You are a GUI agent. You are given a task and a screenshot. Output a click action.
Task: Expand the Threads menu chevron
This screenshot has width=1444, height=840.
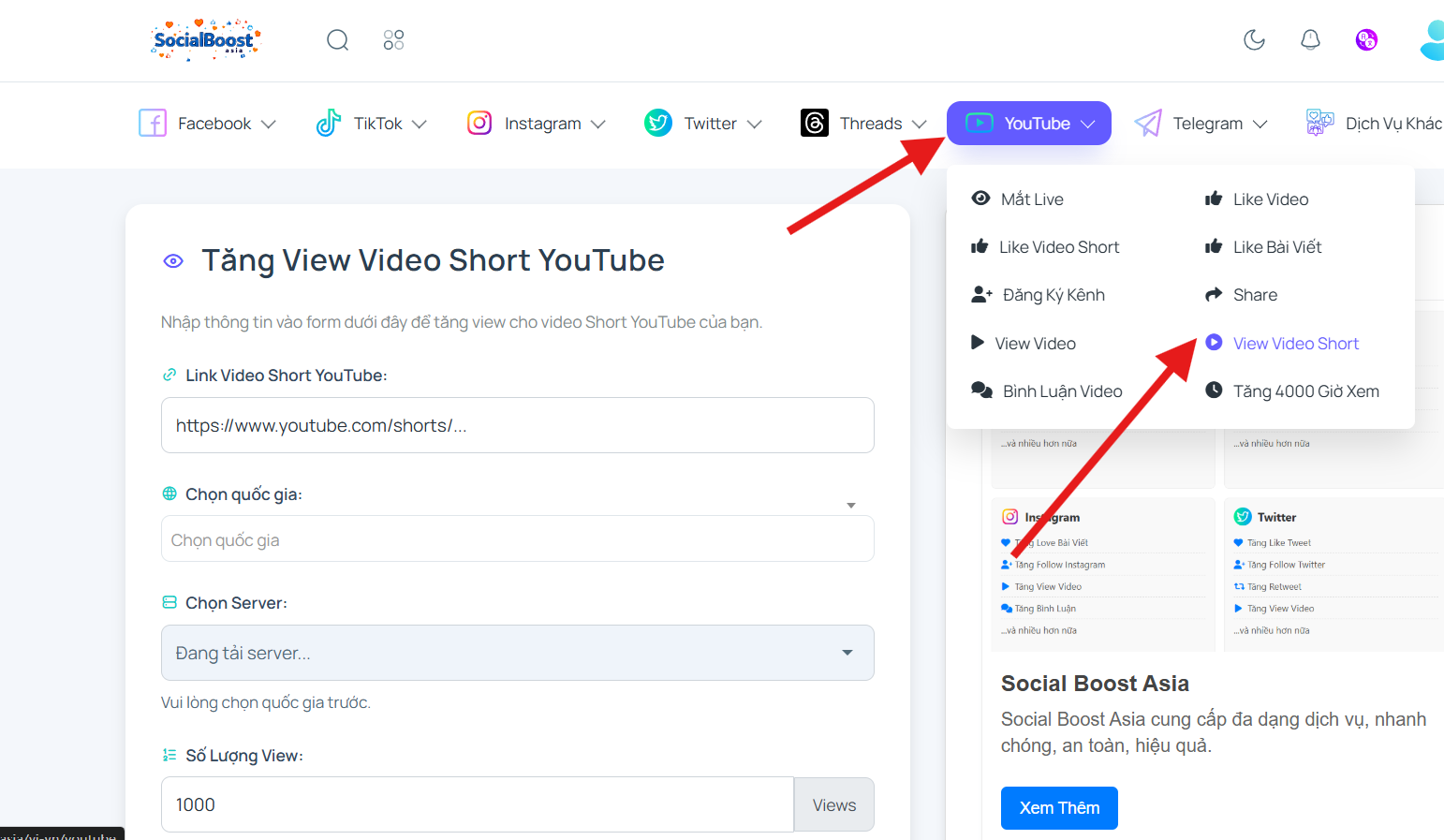pyautogui.click(x=920, y=124)
